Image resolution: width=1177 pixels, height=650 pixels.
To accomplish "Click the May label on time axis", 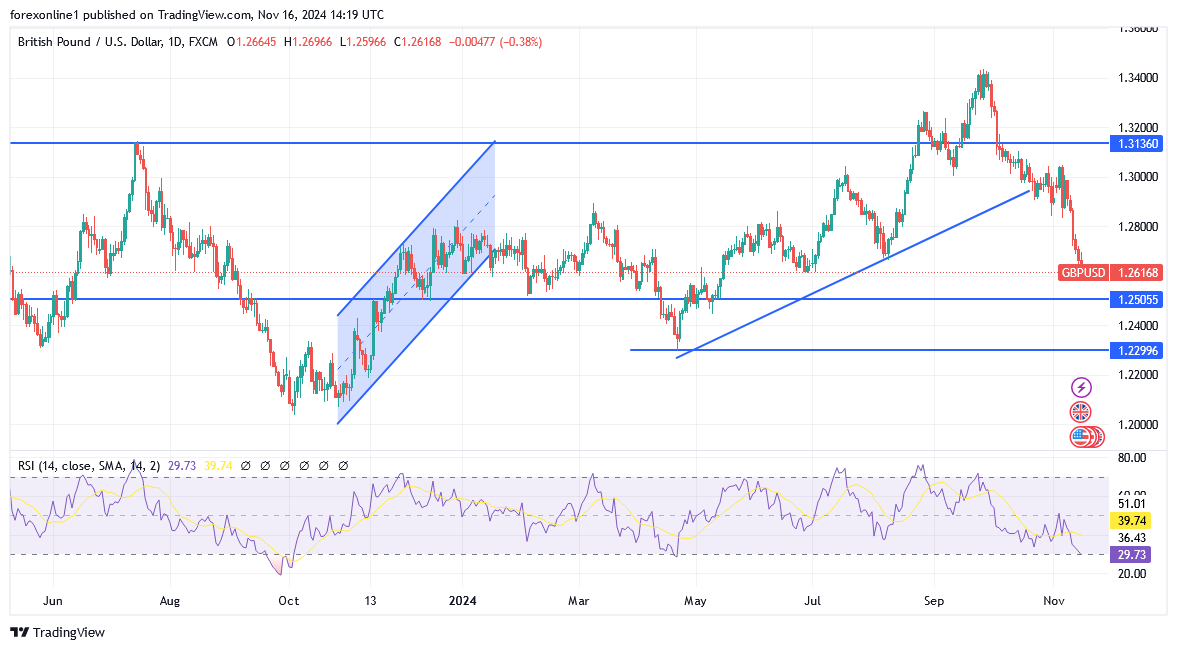I will click(x=695, y=600).
